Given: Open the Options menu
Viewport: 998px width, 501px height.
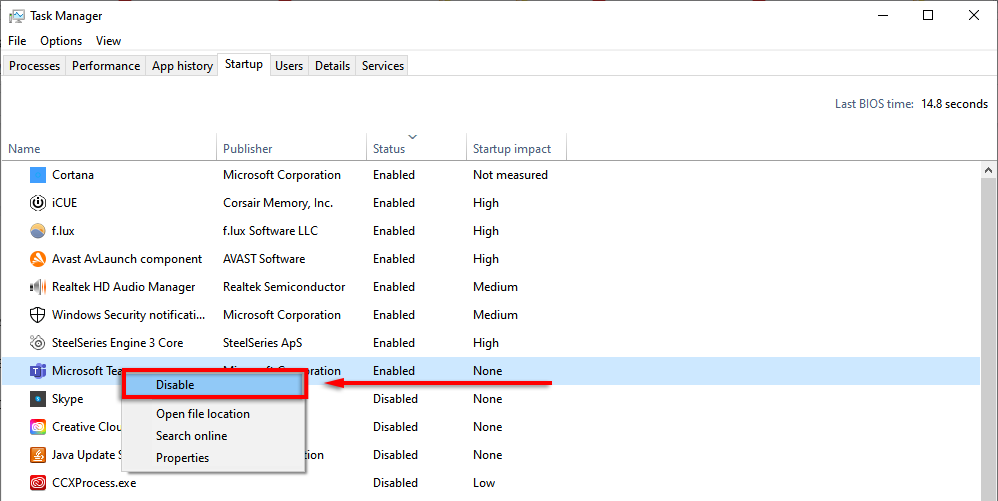Looking at the screenshot, I should [x=61, y=41].
